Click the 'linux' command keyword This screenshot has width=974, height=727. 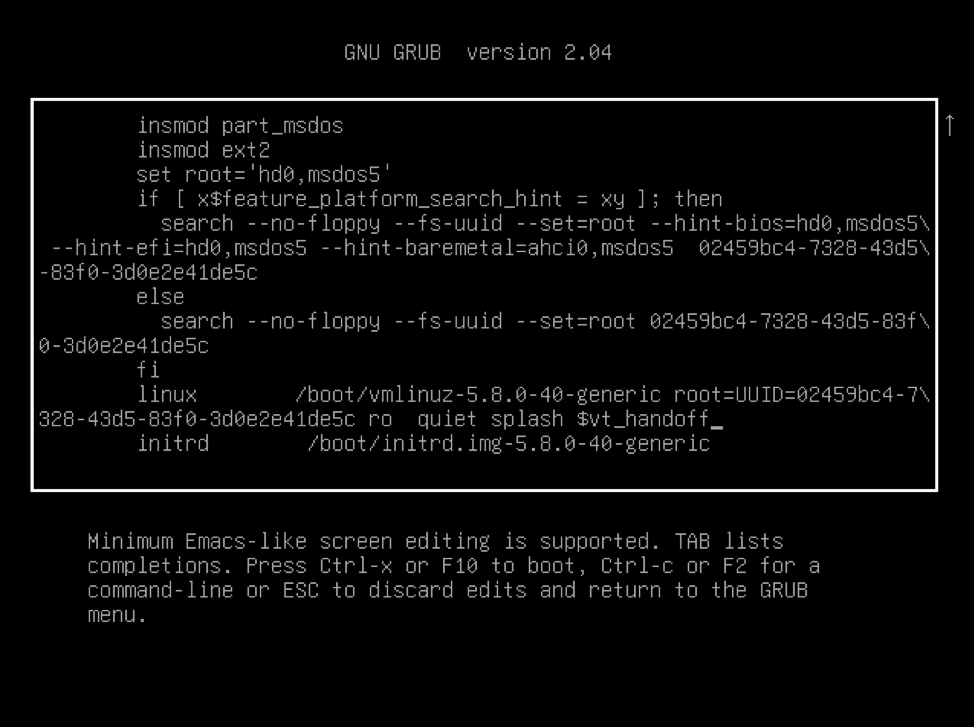[167, 395]
